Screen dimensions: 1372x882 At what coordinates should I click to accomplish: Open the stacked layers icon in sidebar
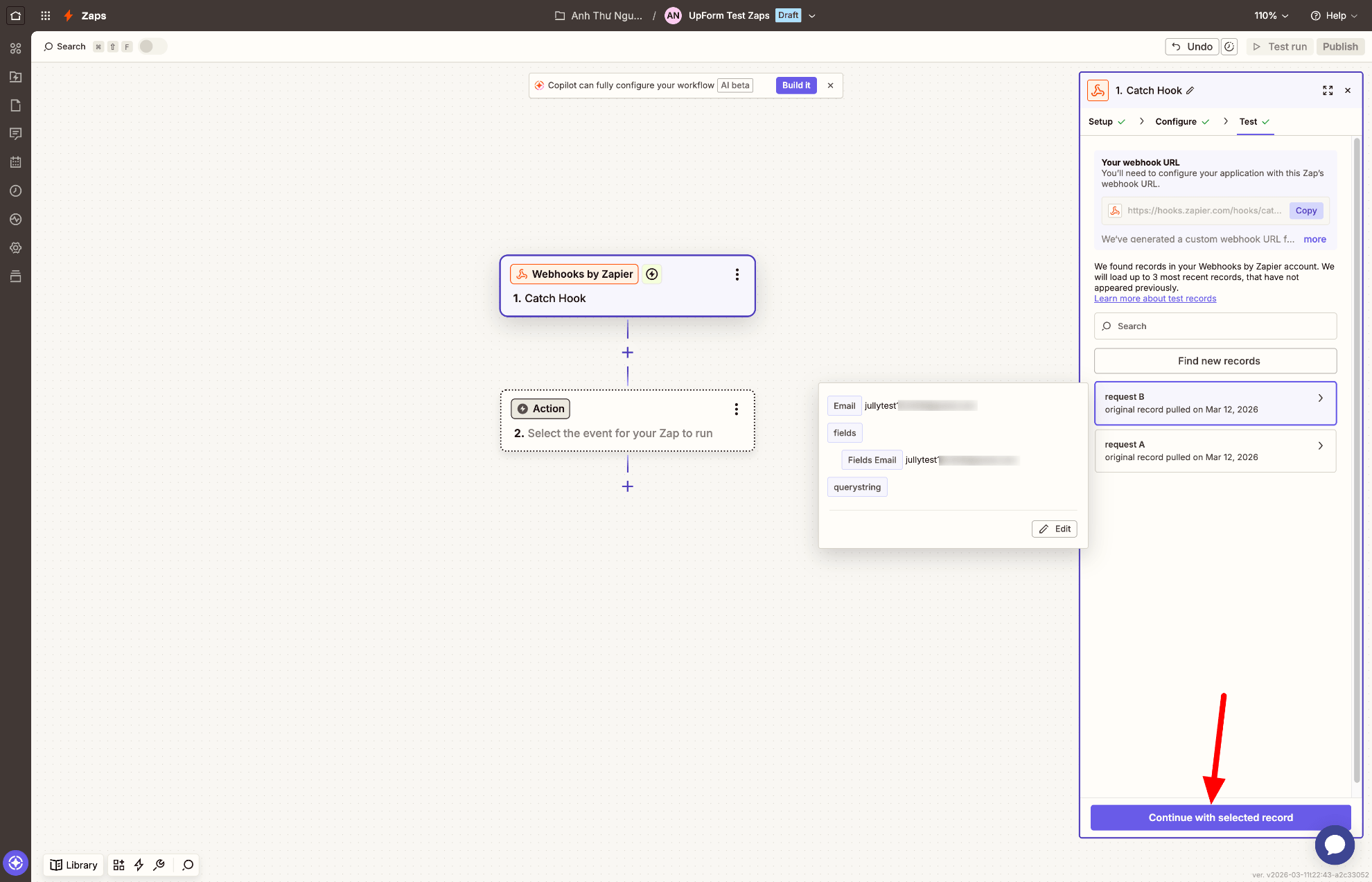tap(15, 276)
